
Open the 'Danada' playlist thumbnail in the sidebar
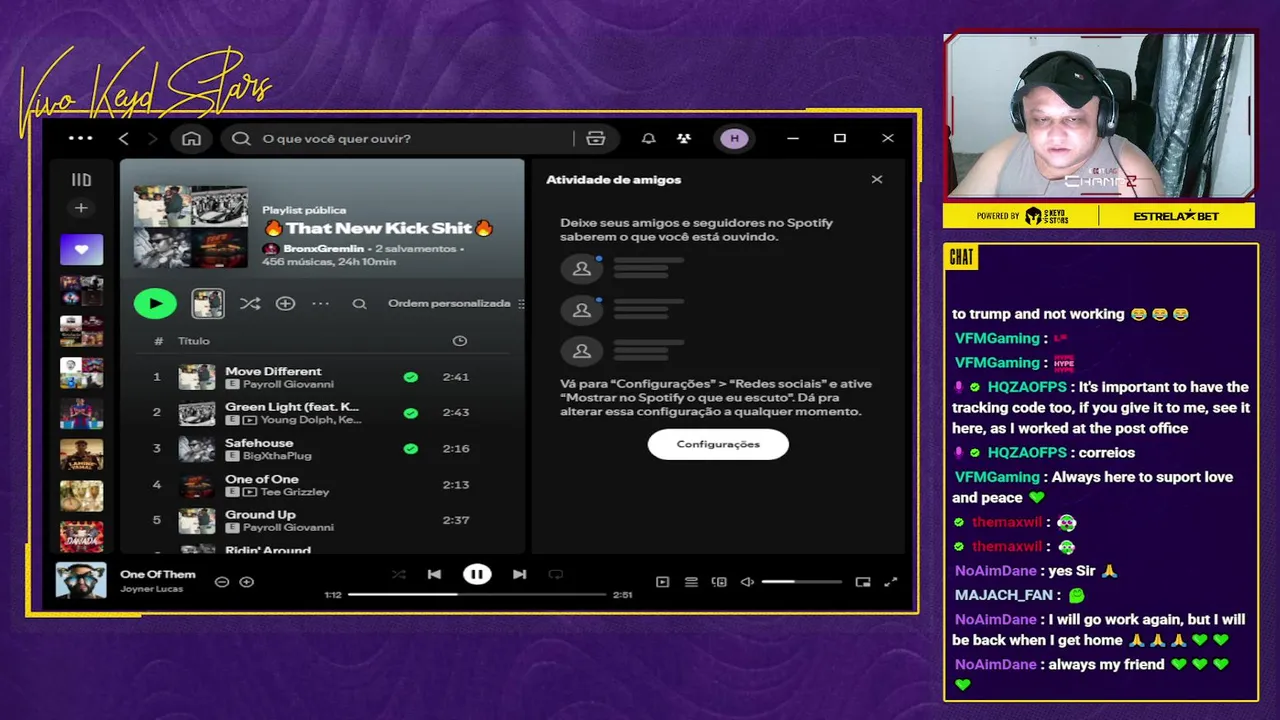point(81,537)
